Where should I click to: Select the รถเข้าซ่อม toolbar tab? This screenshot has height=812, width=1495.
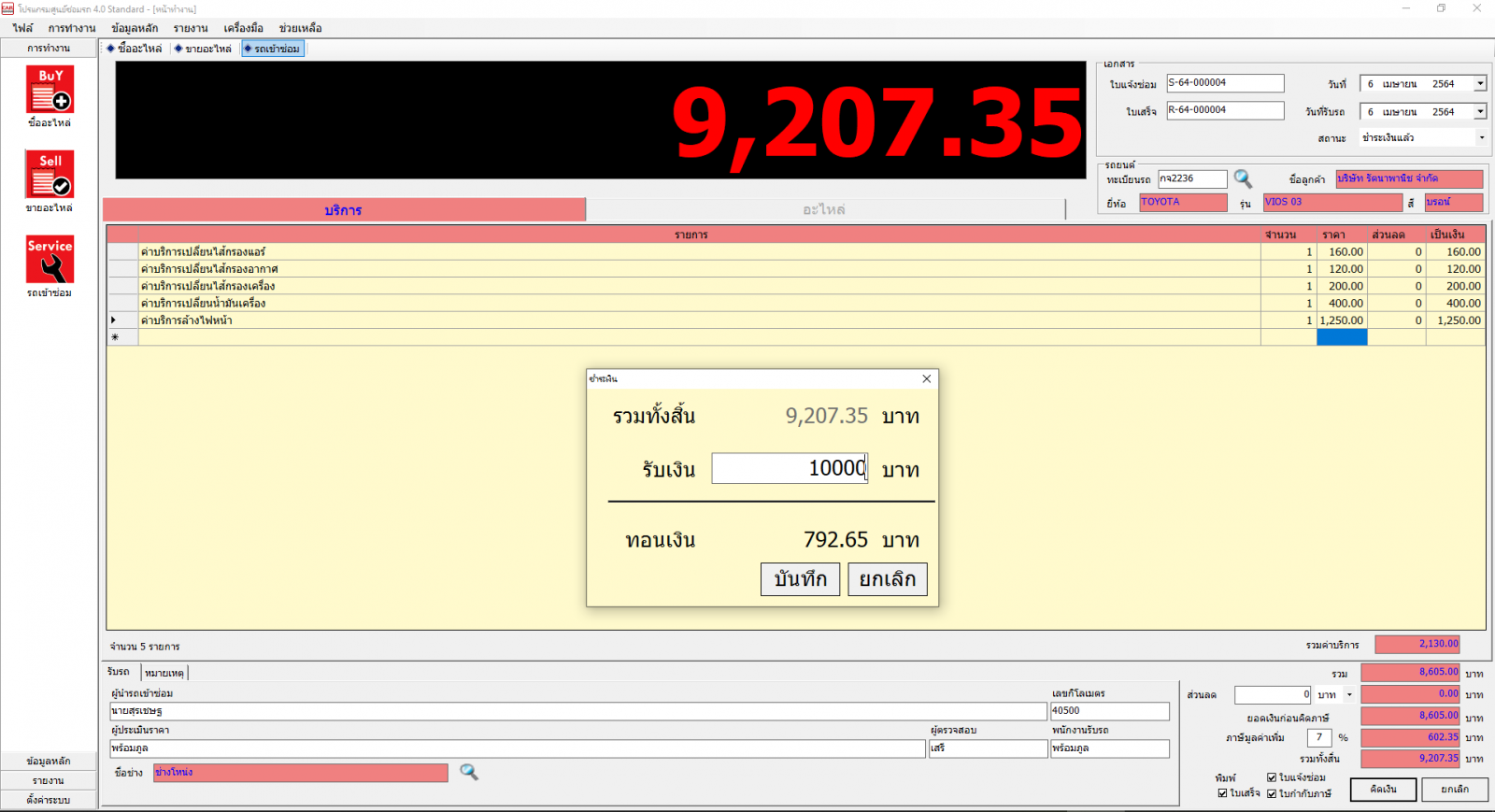(273, 49)
